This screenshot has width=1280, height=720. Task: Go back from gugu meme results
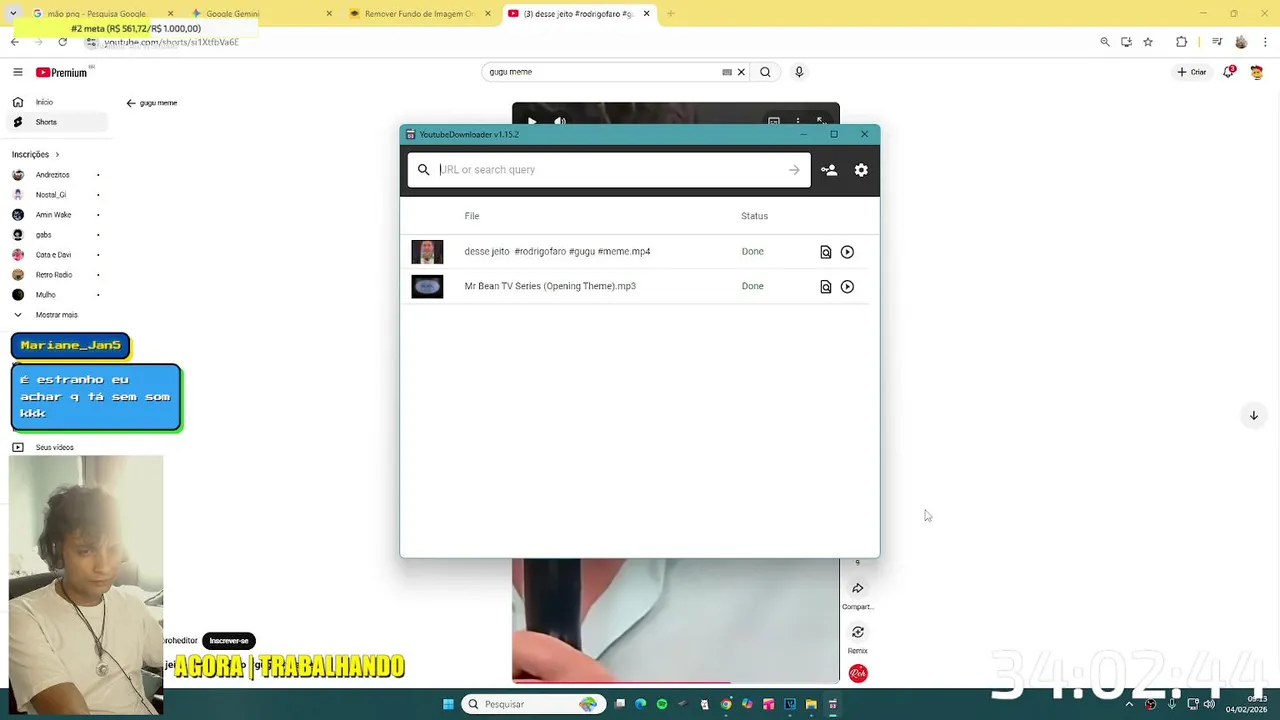coord(131,103)
